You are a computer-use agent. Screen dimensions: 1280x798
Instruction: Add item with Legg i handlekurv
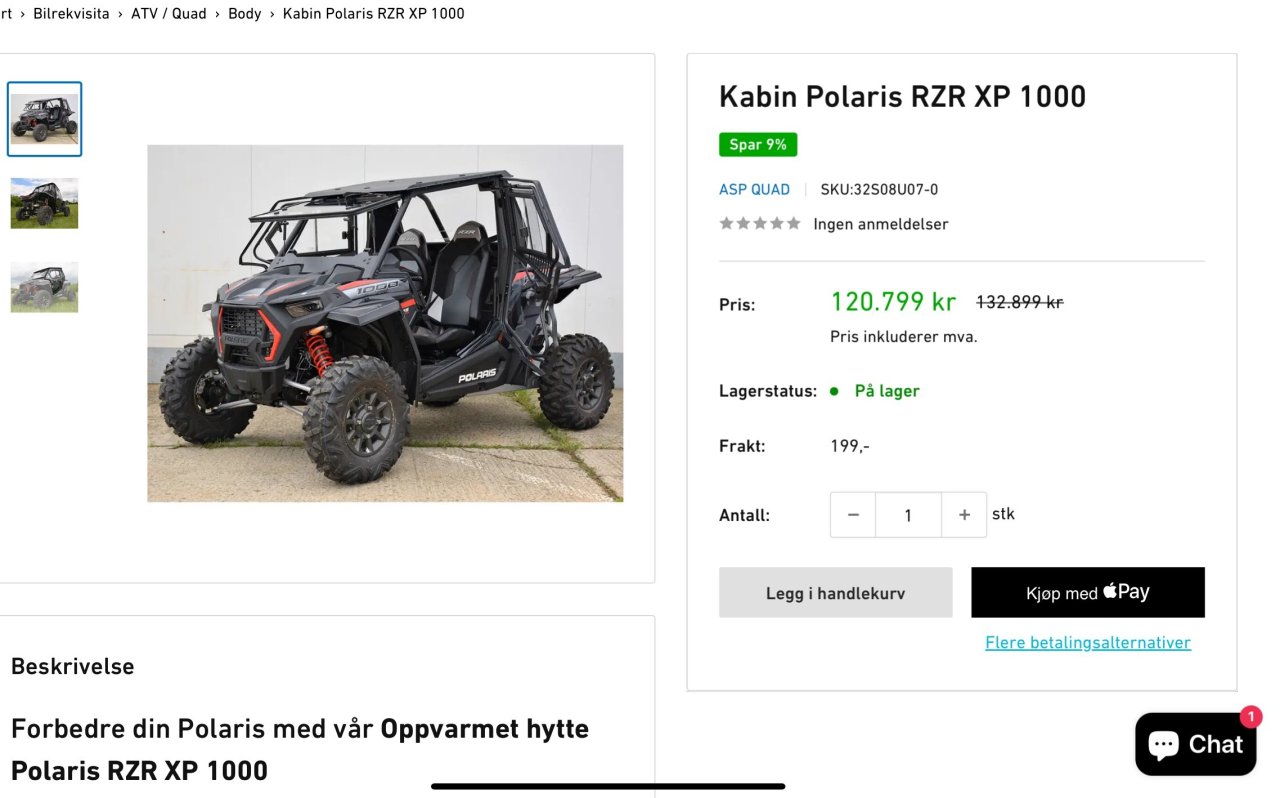[836, 593]
